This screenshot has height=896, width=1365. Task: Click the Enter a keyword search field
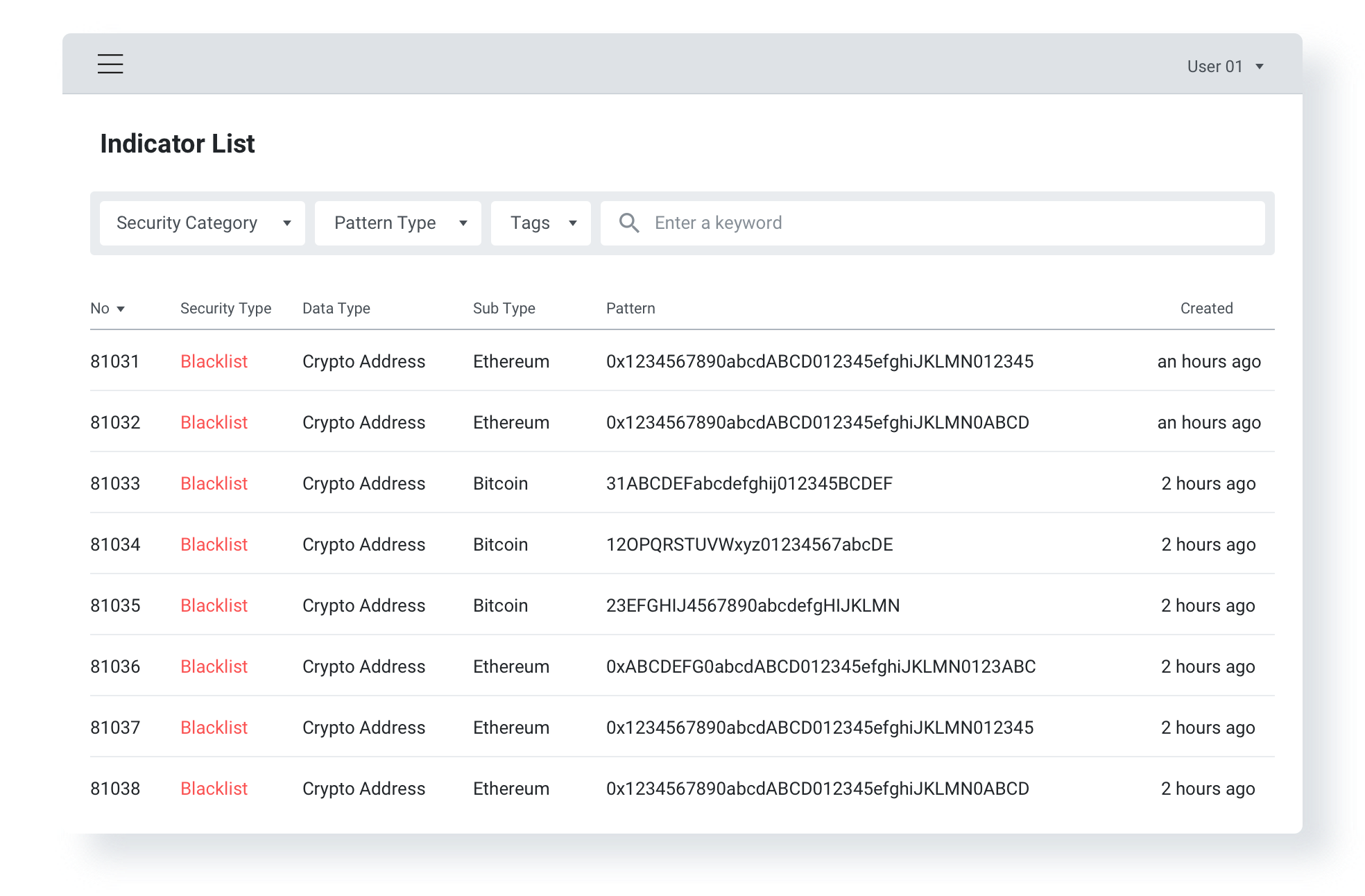point(933,223)
